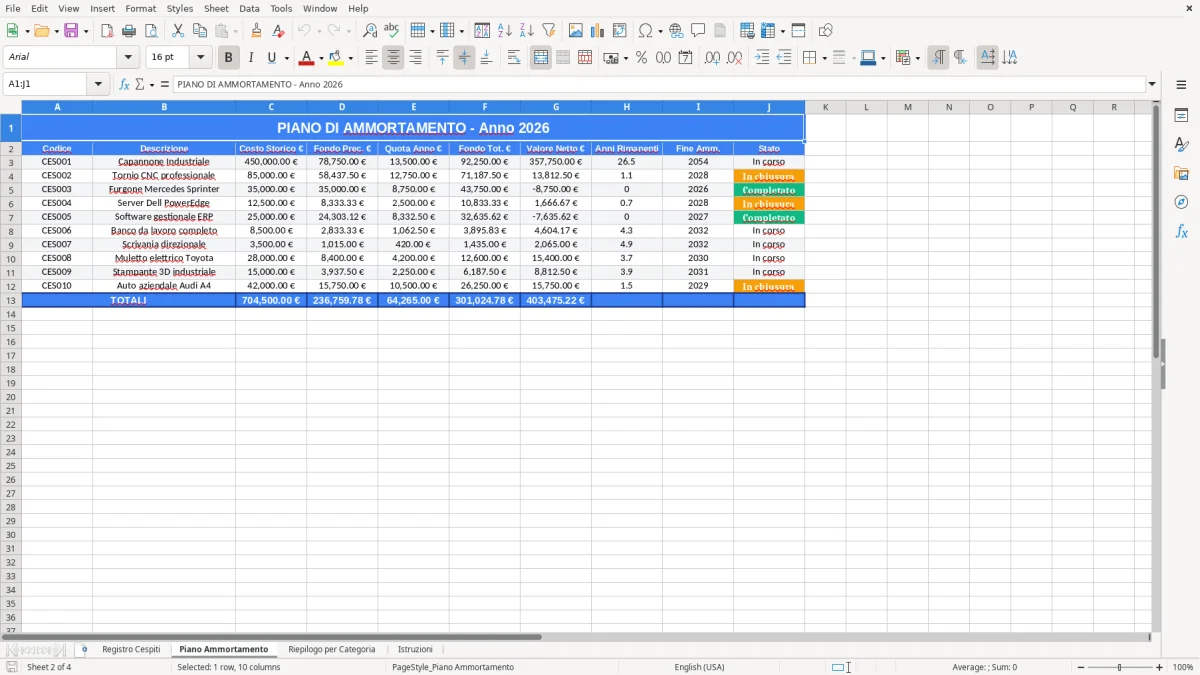Open the font color dropdown arrow

(320, 57)
